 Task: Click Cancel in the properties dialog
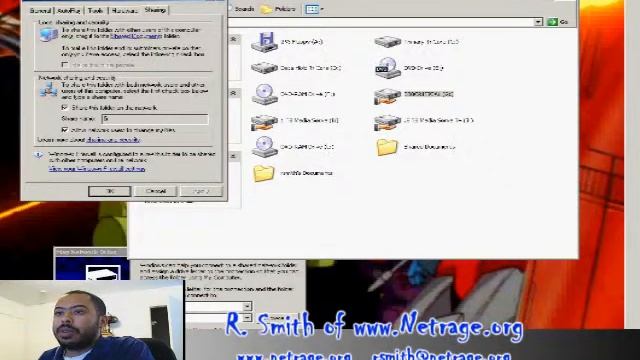click(156, 191)
